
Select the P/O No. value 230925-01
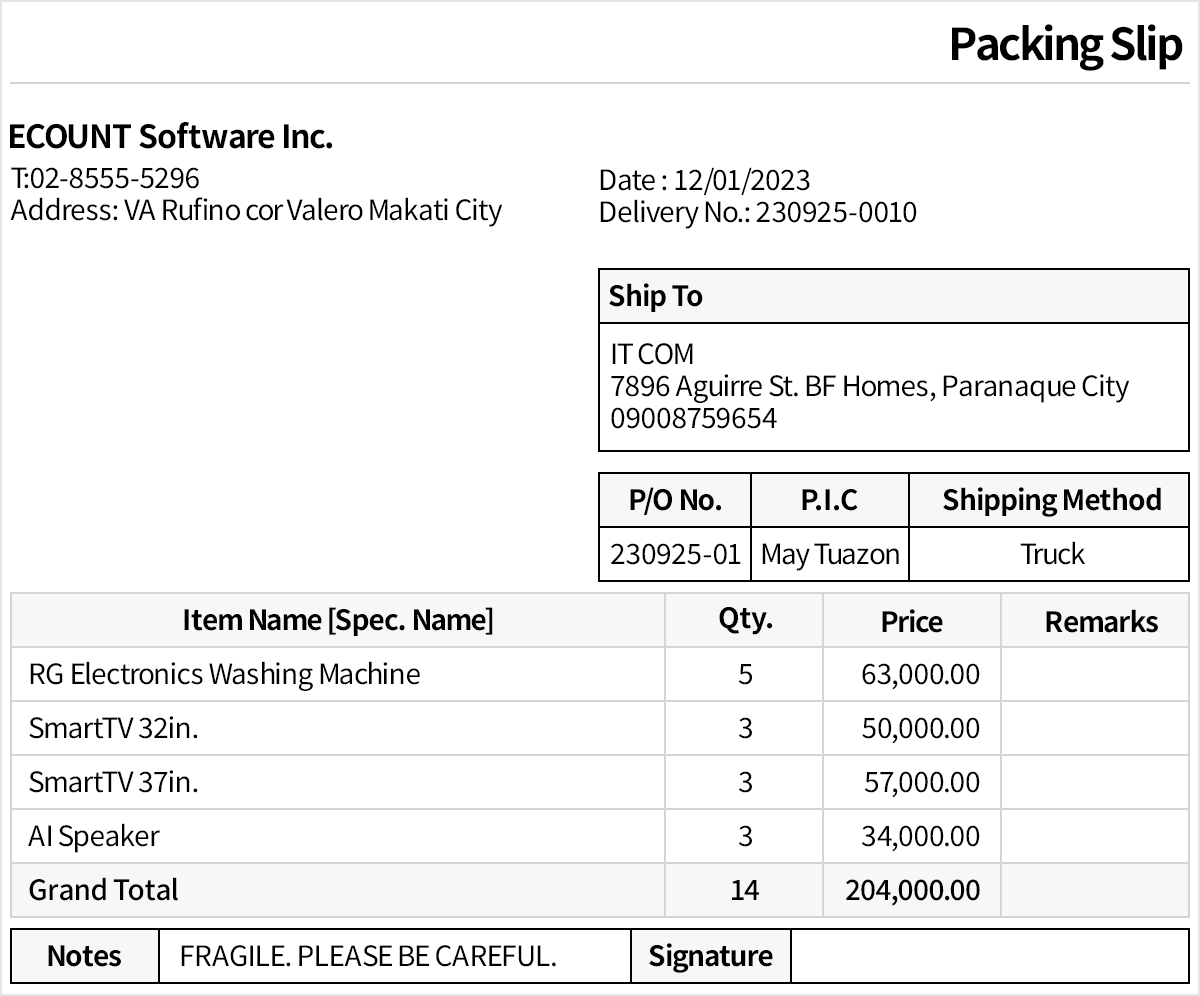675,554
